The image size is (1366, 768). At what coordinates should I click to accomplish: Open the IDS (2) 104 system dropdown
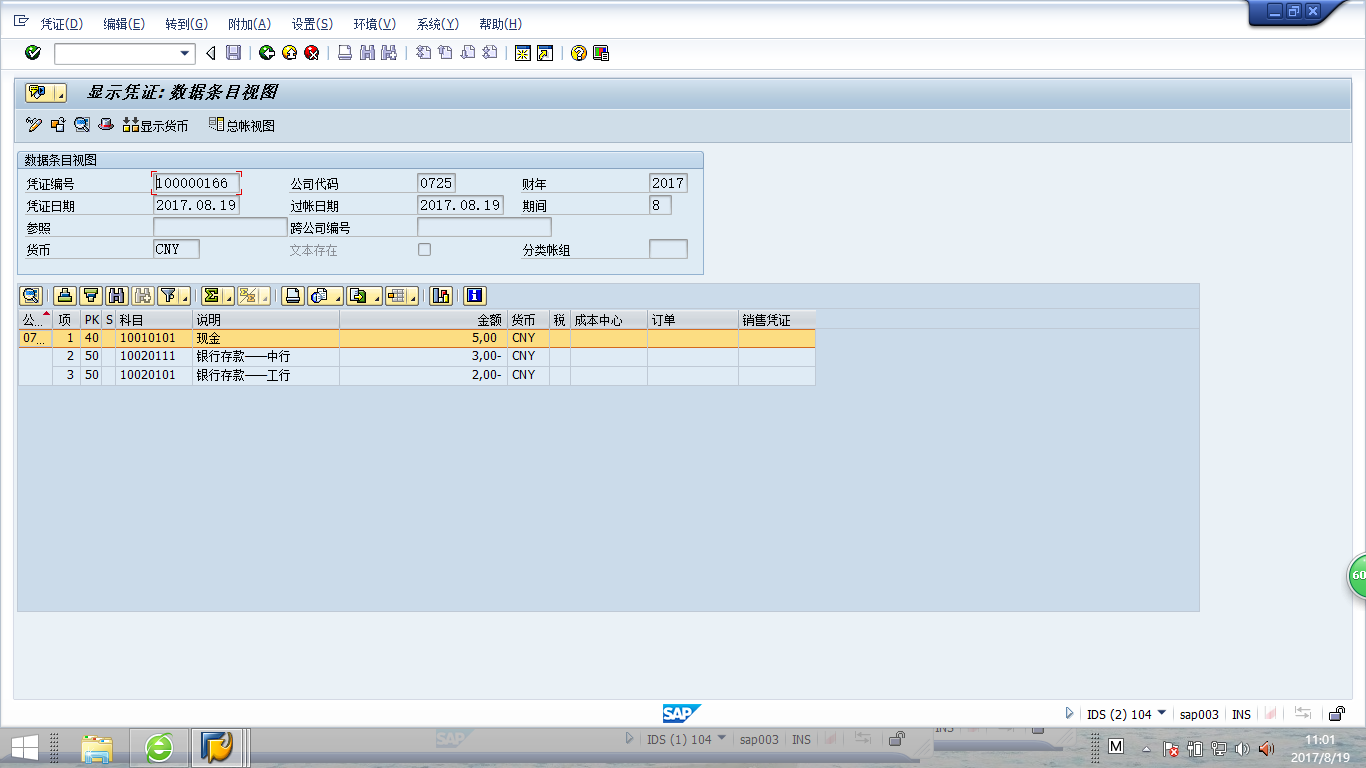tap(1161, 713)
